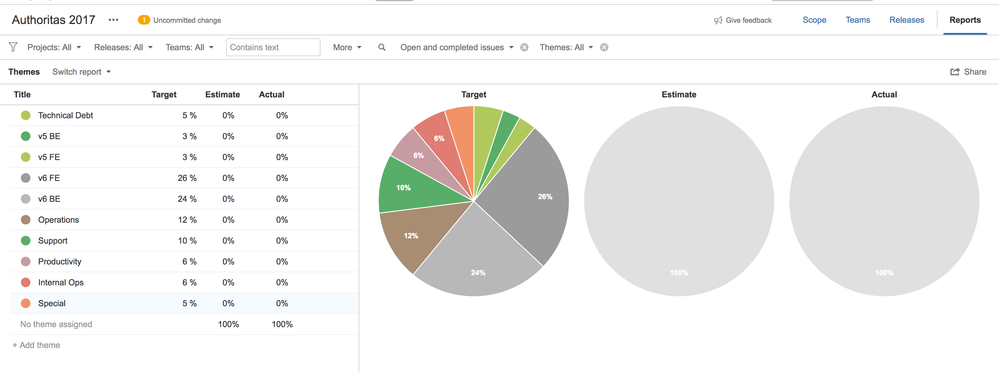Click the filter funnel icon

(13, 47)
